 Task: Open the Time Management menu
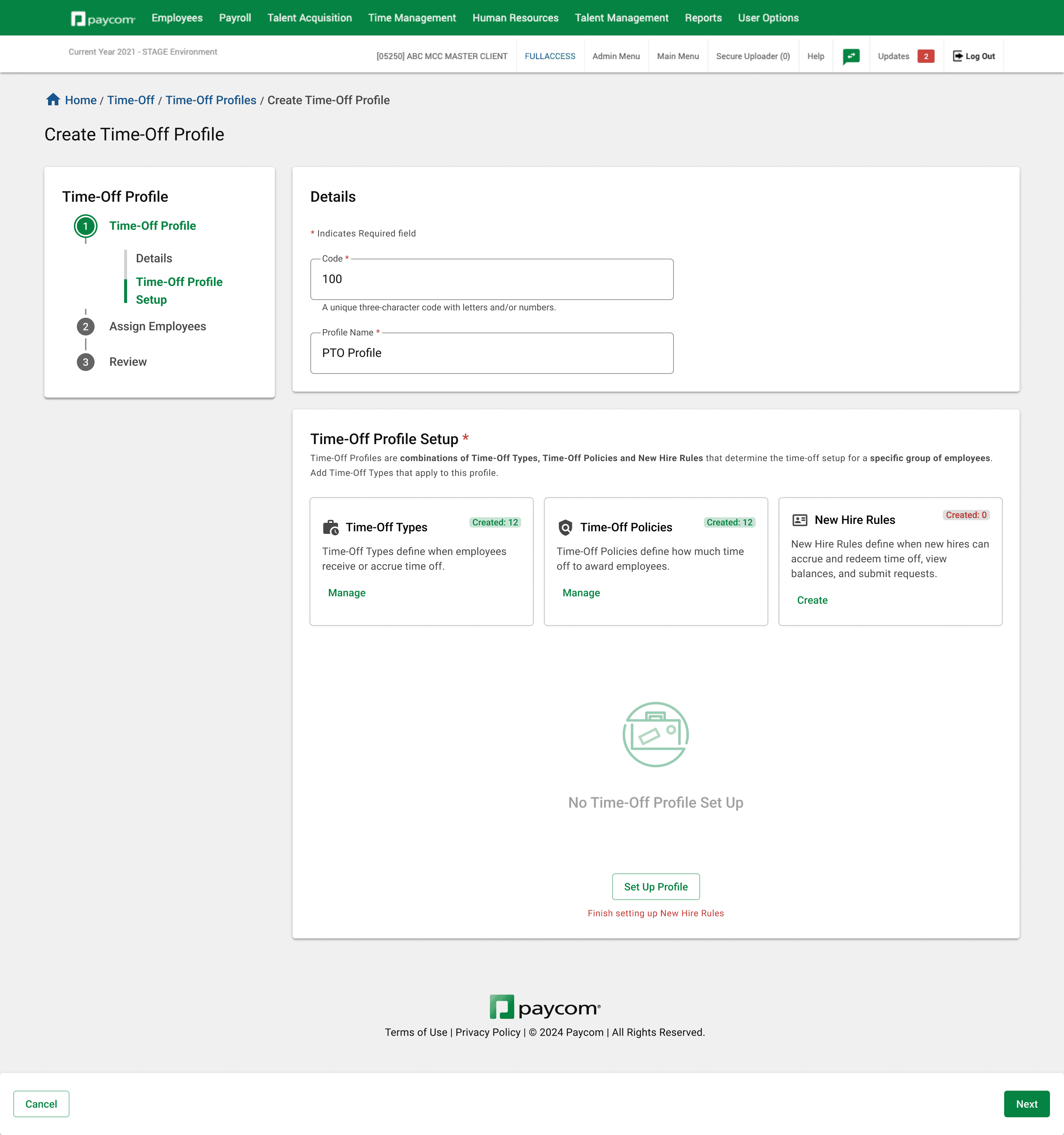(412, 18)
